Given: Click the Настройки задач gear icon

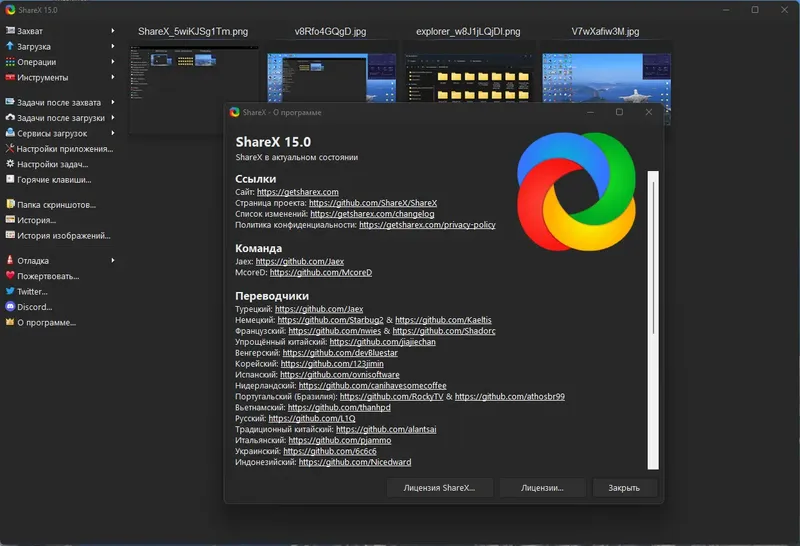Looking at the screenshot, I should pyautogui.click(x=10, y=164).
